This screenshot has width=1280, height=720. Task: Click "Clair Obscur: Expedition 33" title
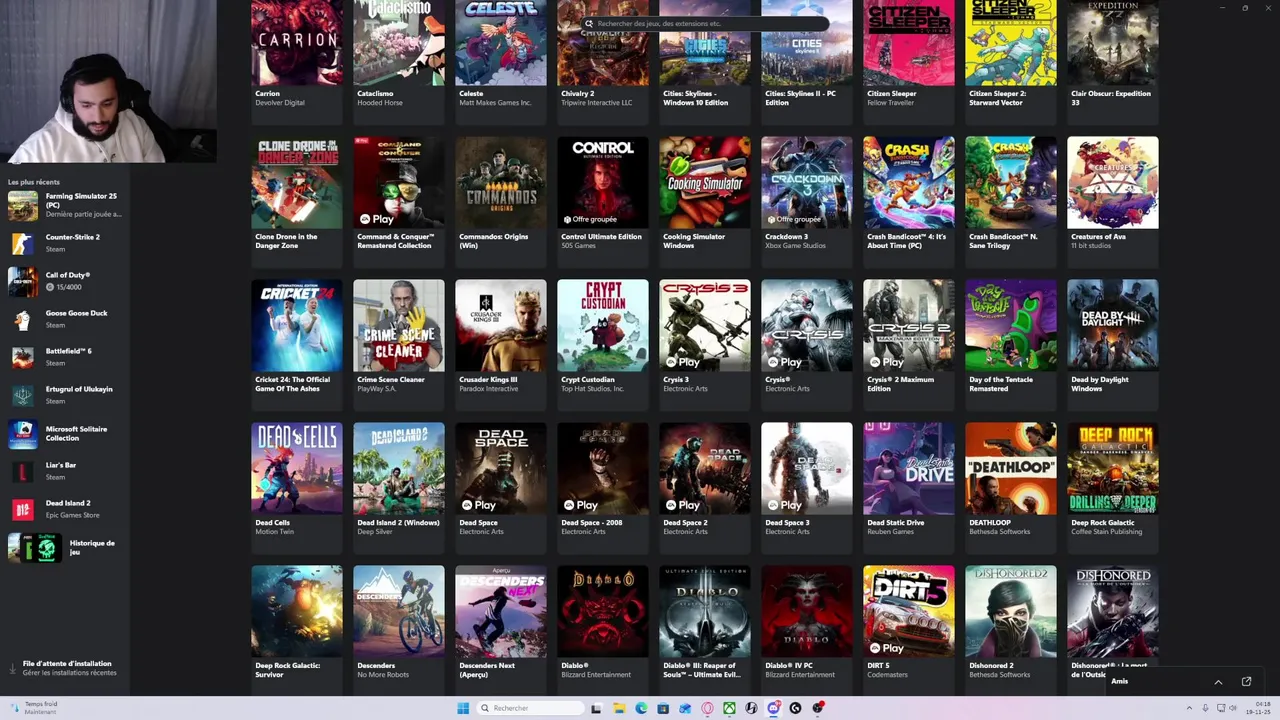(x=1111, y=98)
